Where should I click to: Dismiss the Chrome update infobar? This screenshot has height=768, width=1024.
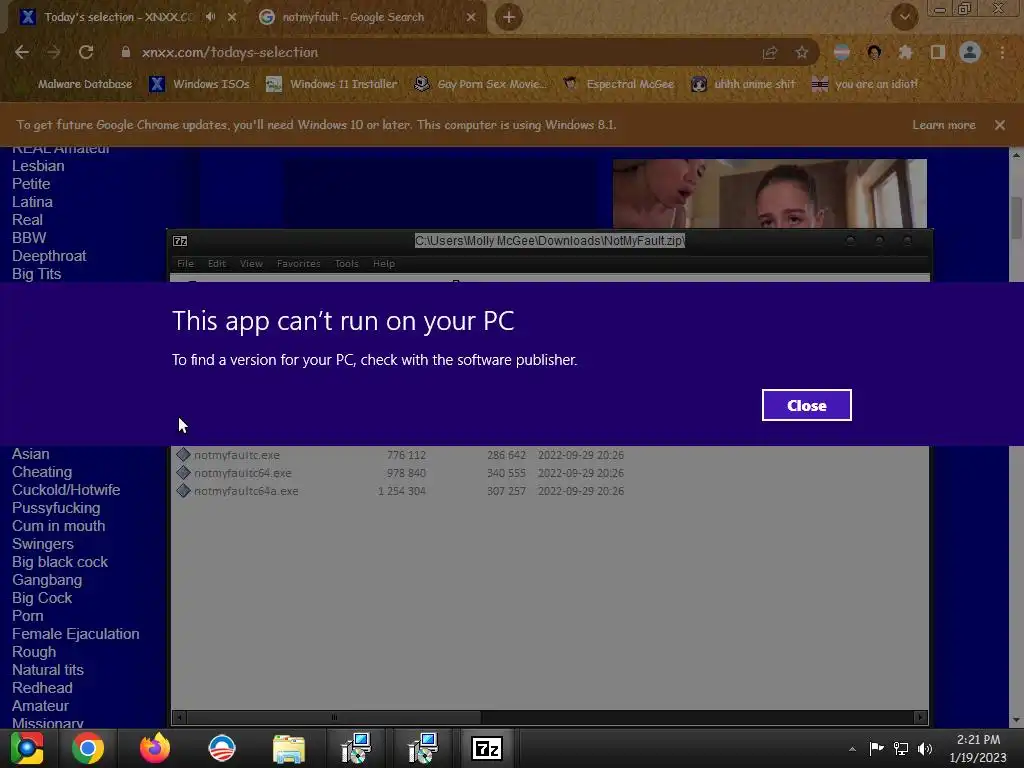1000,125
